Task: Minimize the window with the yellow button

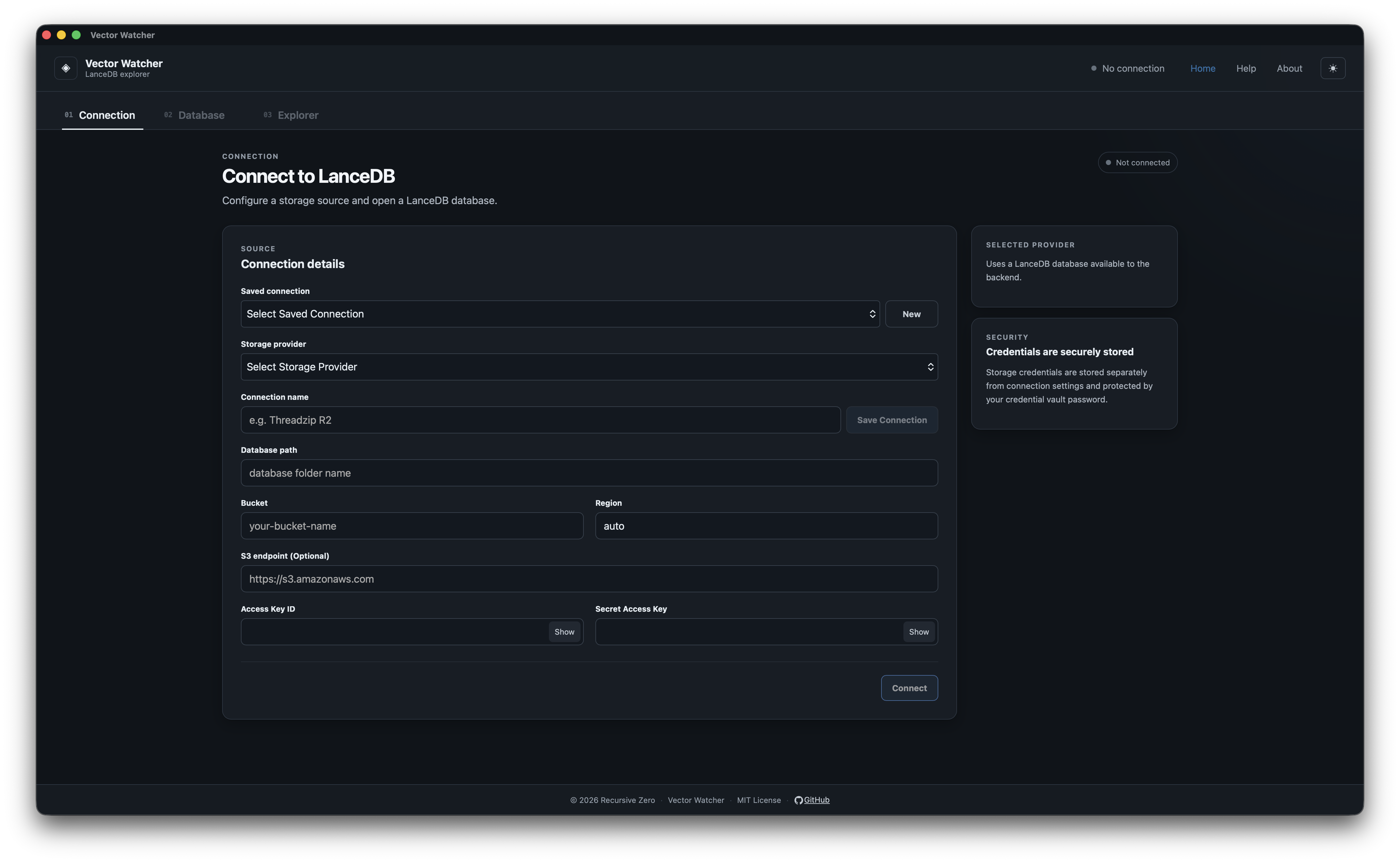Action: 62,35
